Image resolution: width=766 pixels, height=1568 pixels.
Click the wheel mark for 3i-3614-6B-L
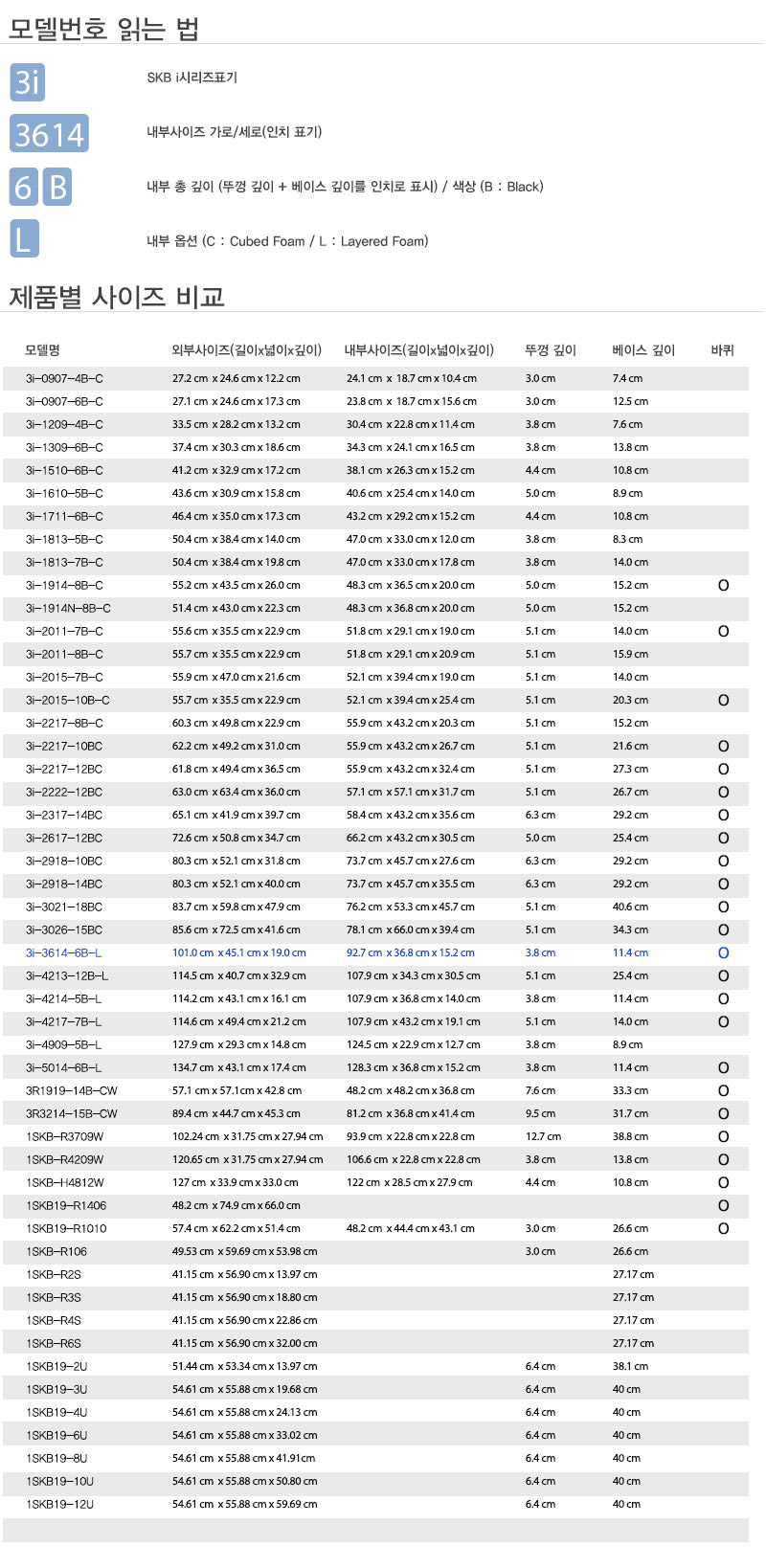pyautogui.click(x=723, y=953)
